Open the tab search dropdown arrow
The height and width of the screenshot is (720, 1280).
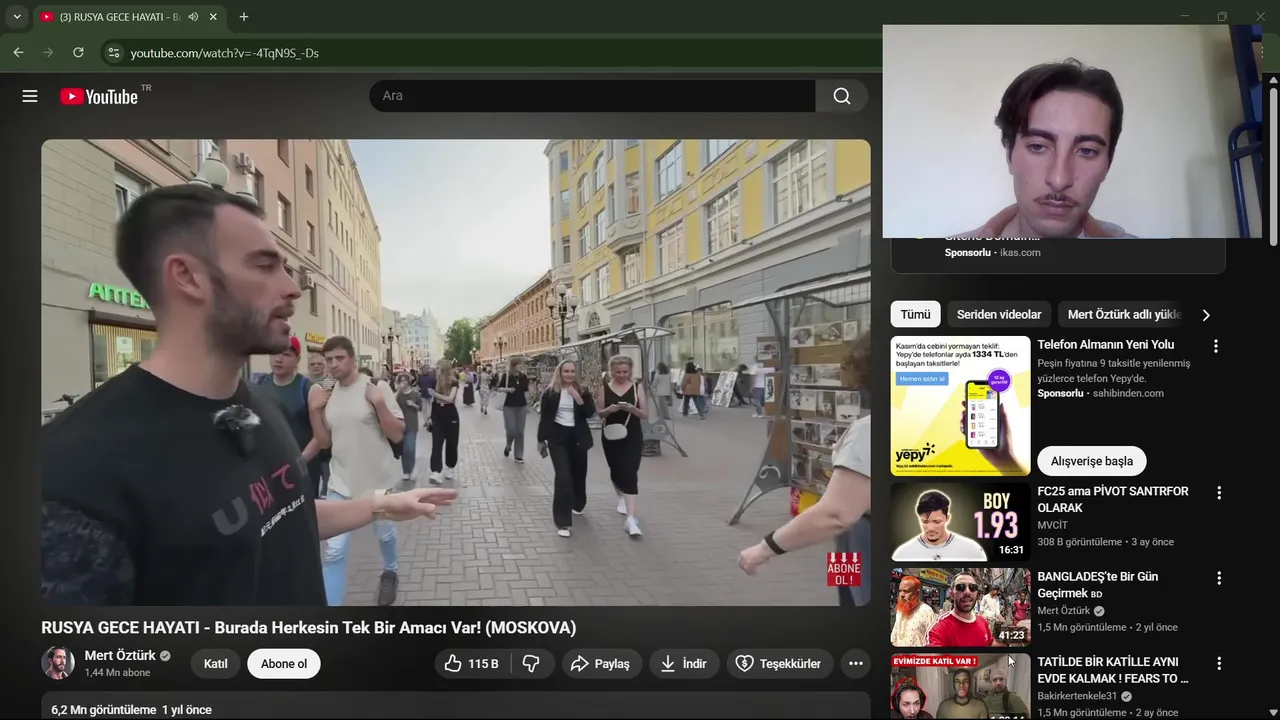tap(17, 17)
